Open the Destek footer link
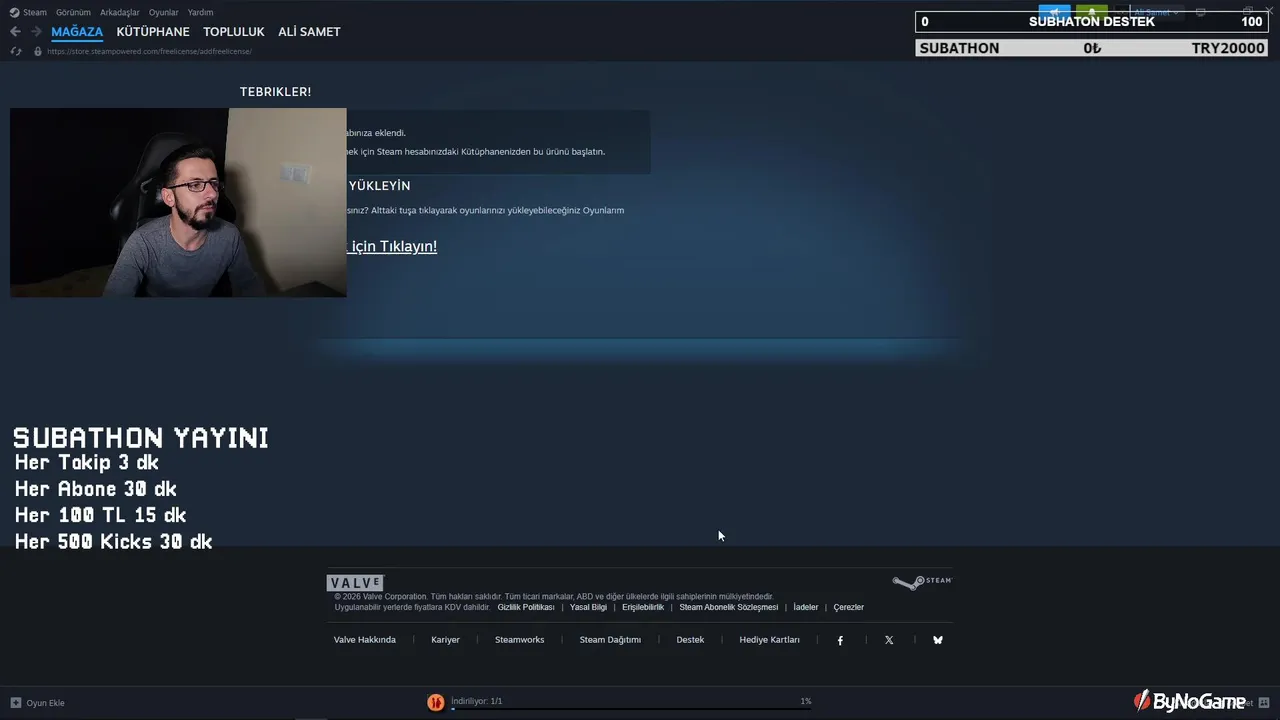 tap(690, 640)
